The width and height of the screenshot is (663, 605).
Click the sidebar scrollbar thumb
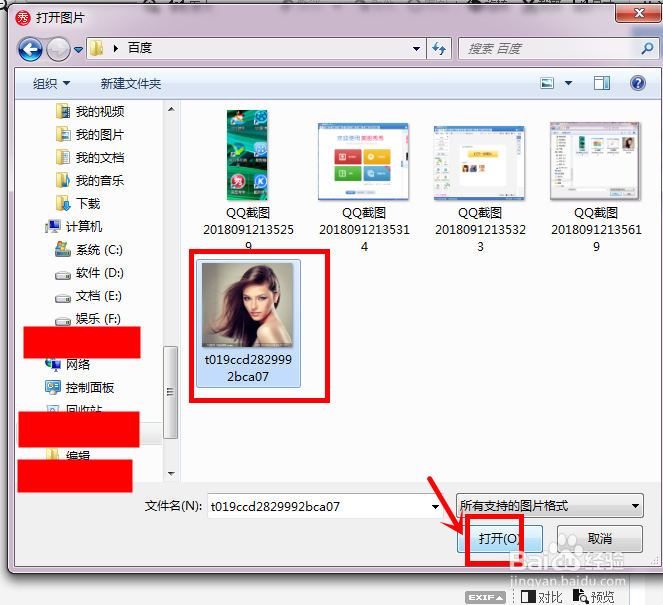click(x=170, y=392)
